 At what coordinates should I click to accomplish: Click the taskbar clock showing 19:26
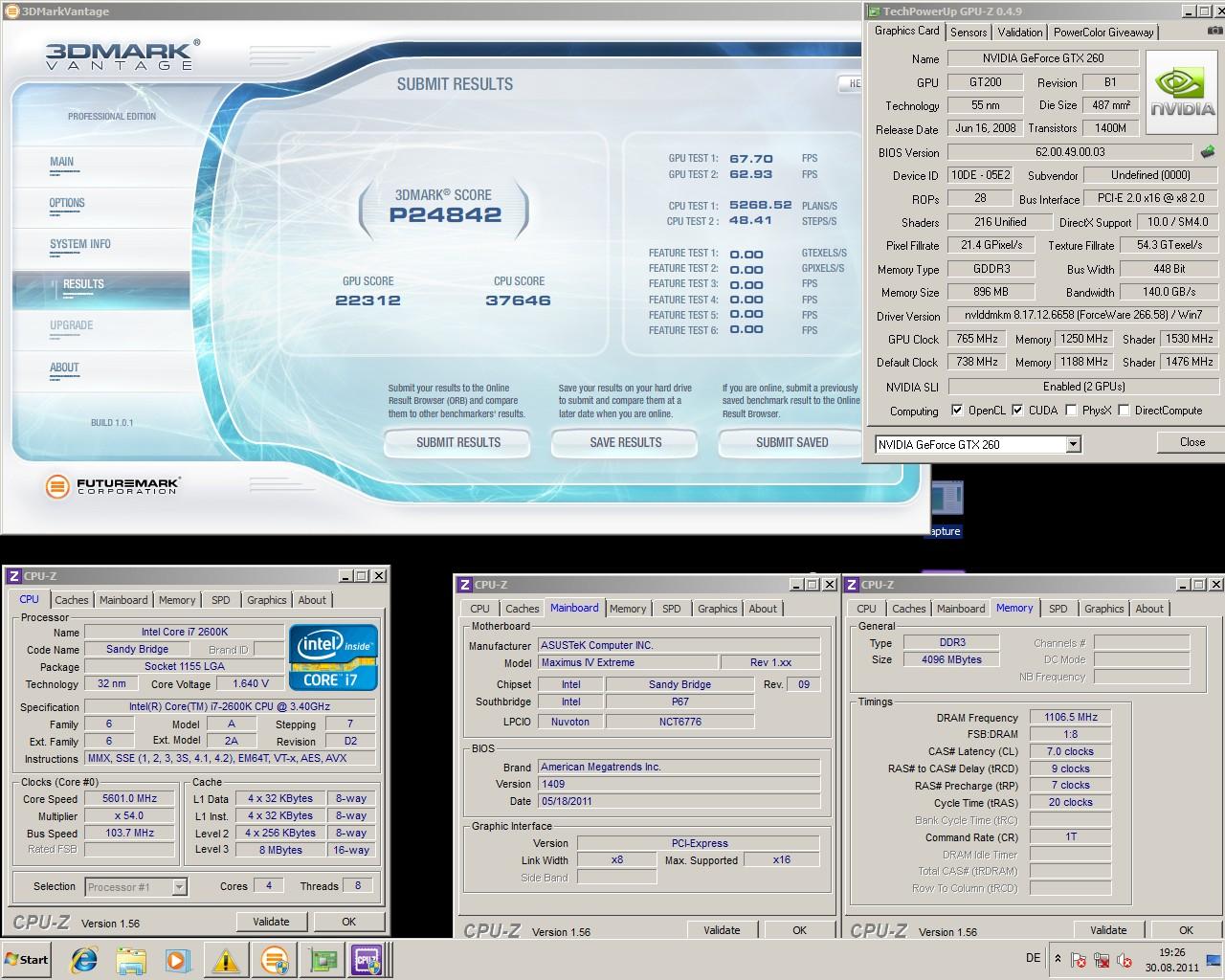tap(1171, 952)
